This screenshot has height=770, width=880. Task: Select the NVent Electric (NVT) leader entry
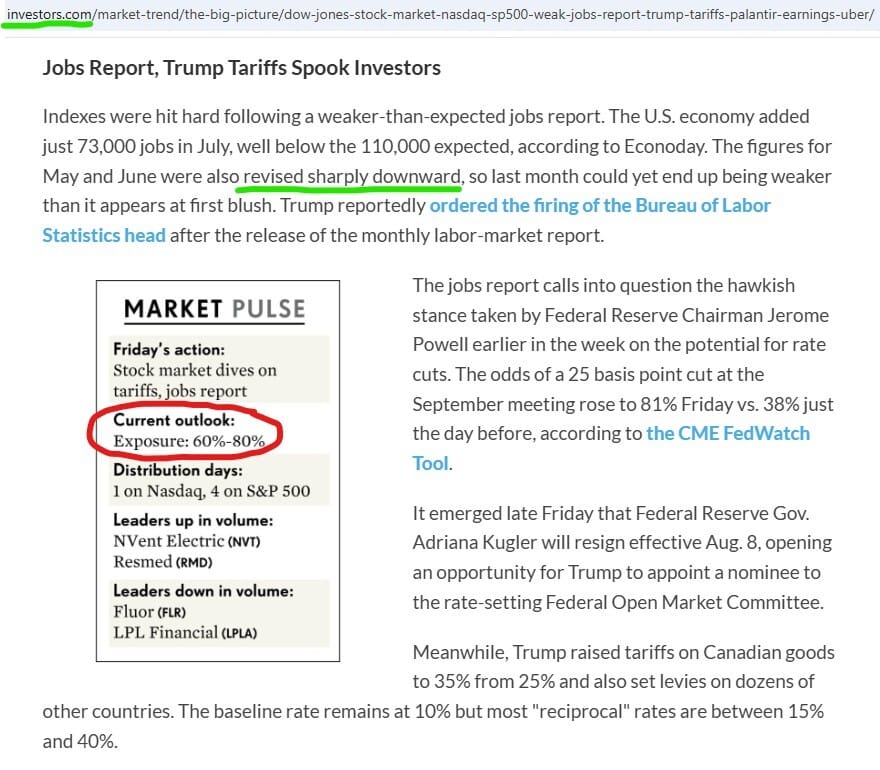tap(187, 541)
